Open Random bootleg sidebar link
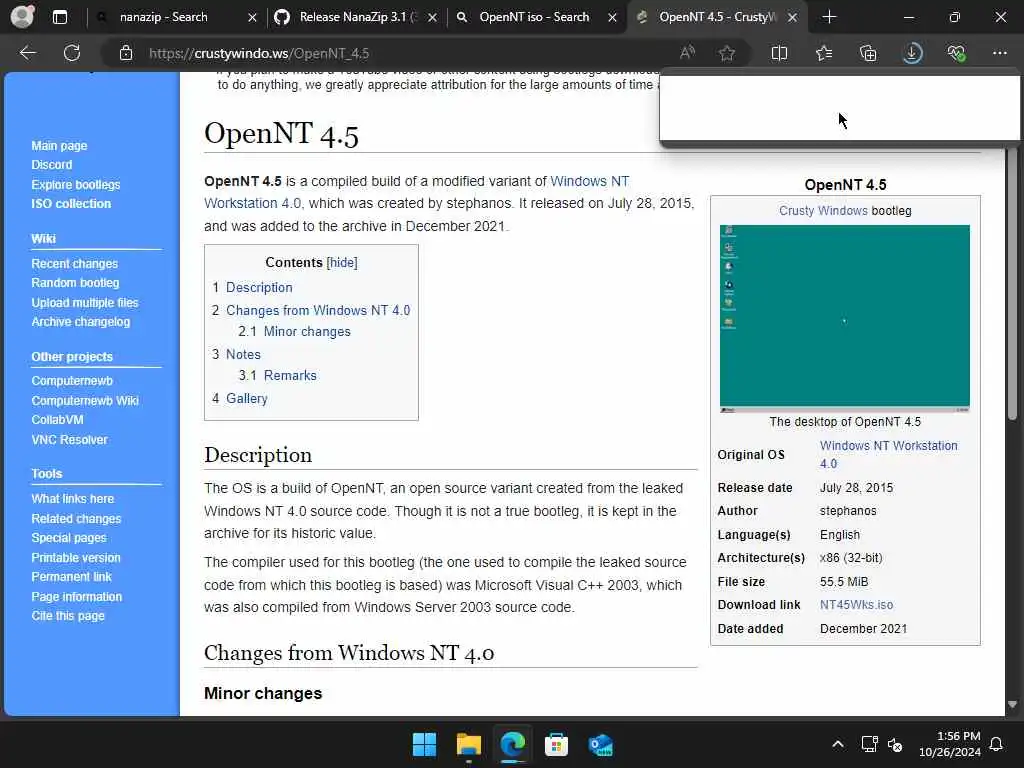The image size is (1024, 768). pos(75,283)
